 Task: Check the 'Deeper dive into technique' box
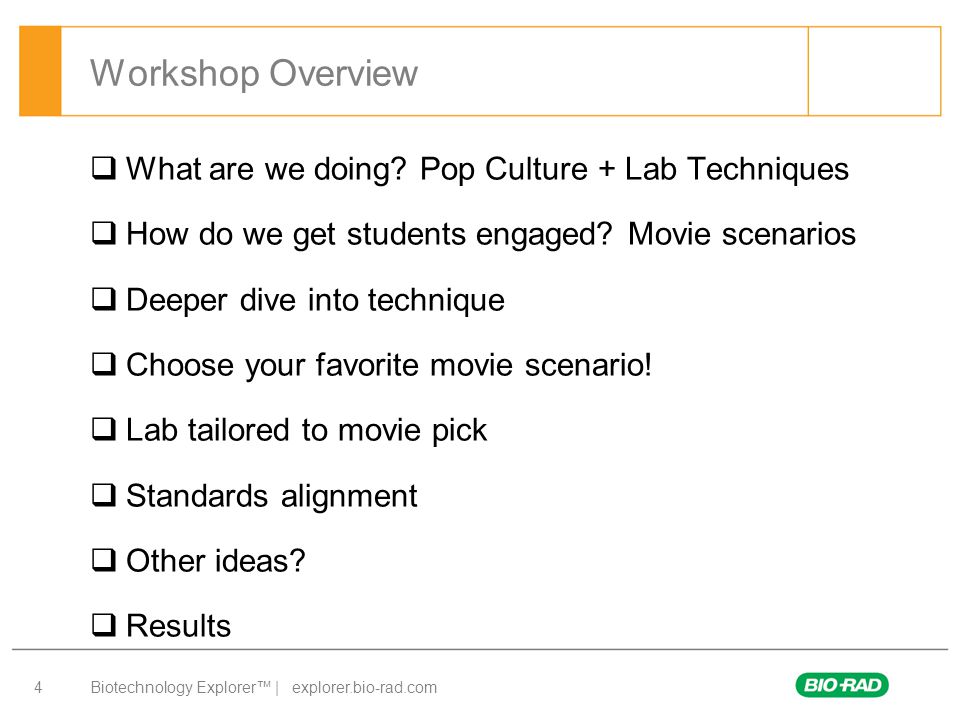coord(104,299)
